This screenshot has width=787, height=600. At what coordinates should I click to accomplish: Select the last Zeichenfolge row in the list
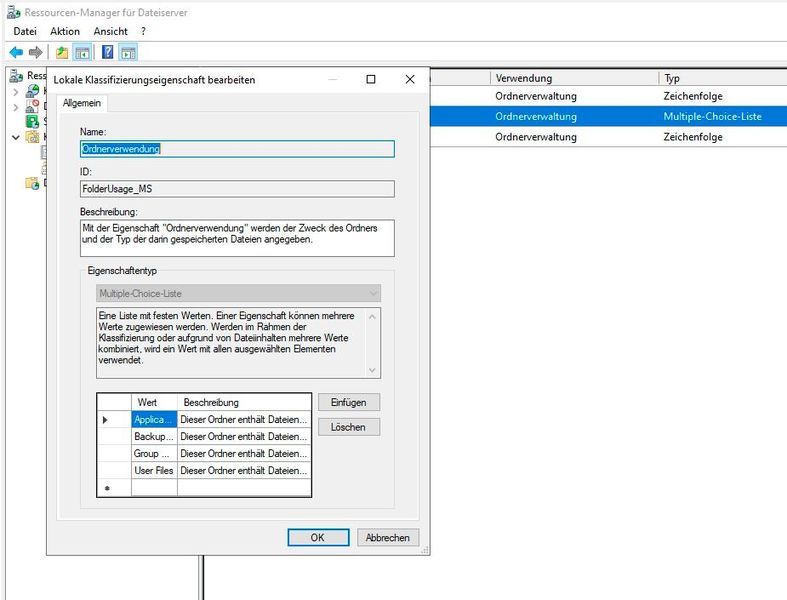click(608, 137)
